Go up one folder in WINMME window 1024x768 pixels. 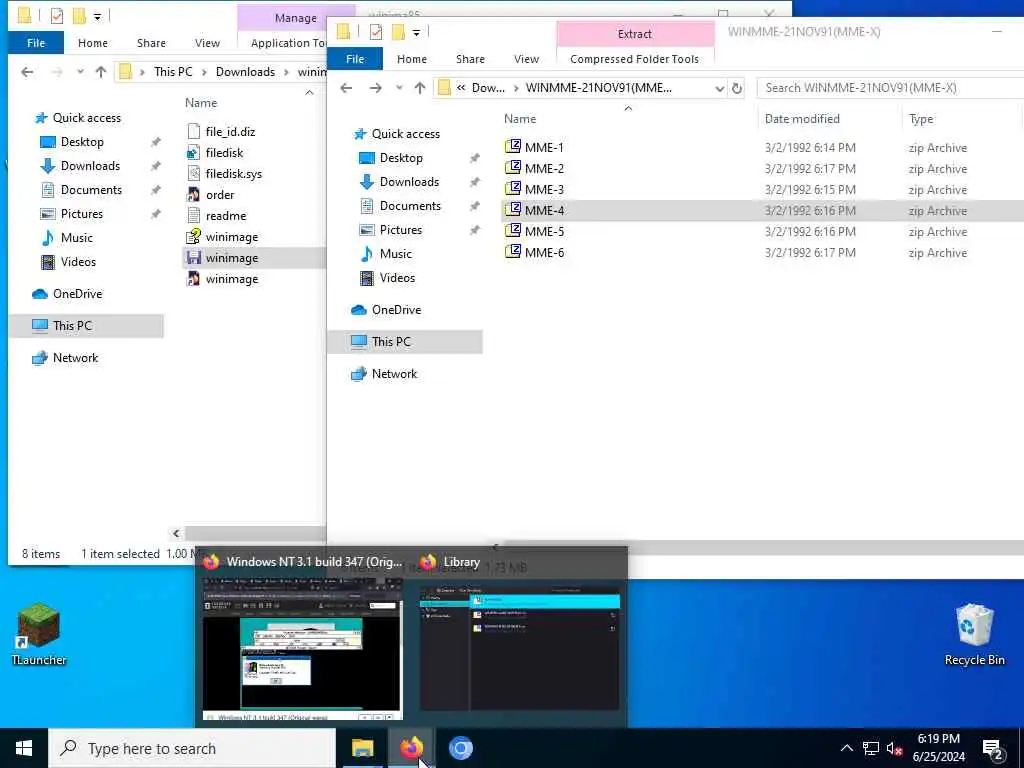(420, 88)
